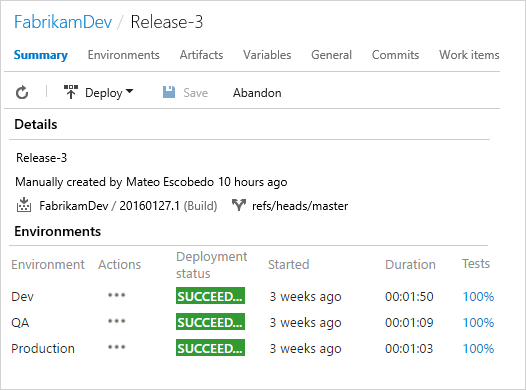Click the FabrikamDev / 20160127.1 build link
This screenshot has width=526, height=390.
pyautogui.click(x=128, y=206)
